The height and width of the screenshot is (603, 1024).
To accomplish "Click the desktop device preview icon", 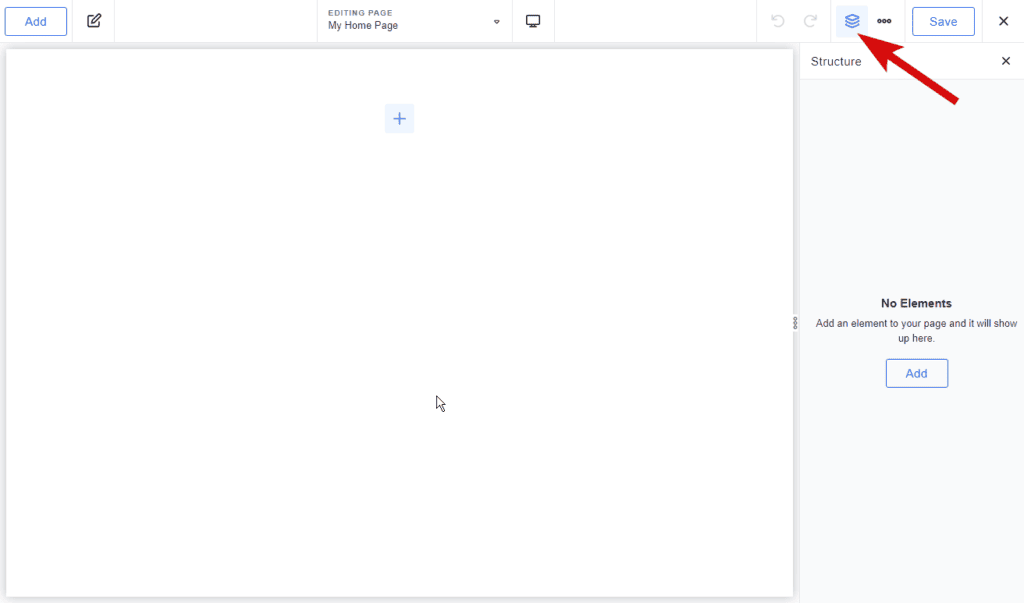I will coord(533,21).
